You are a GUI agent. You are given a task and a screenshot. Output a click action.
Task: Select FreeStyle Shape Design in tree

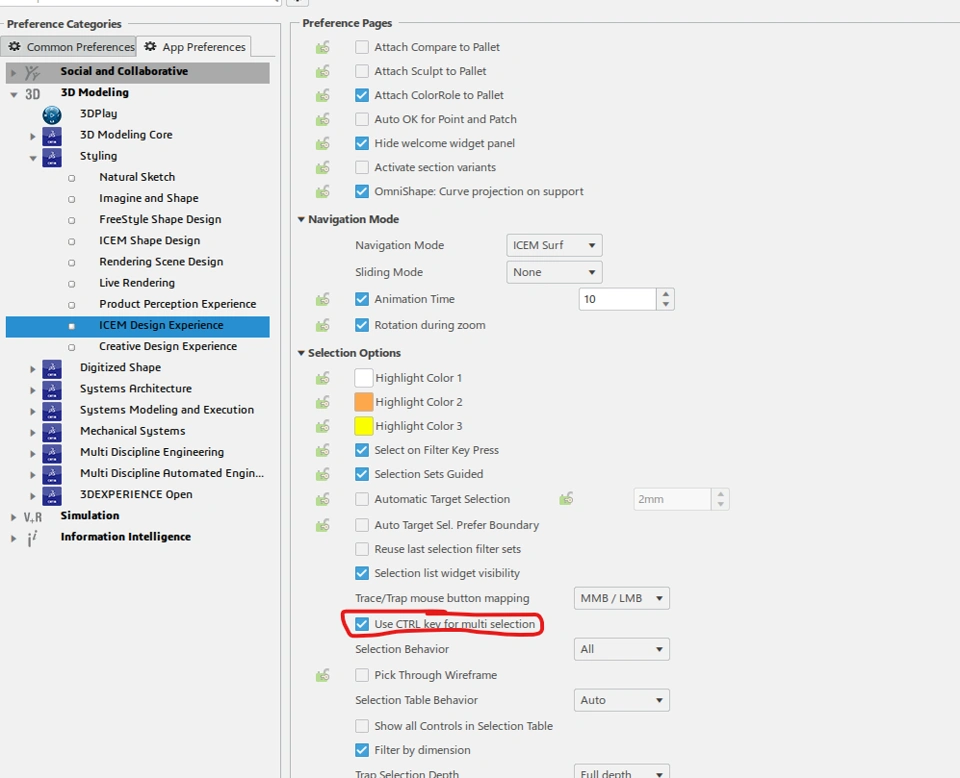click(160, 219)
